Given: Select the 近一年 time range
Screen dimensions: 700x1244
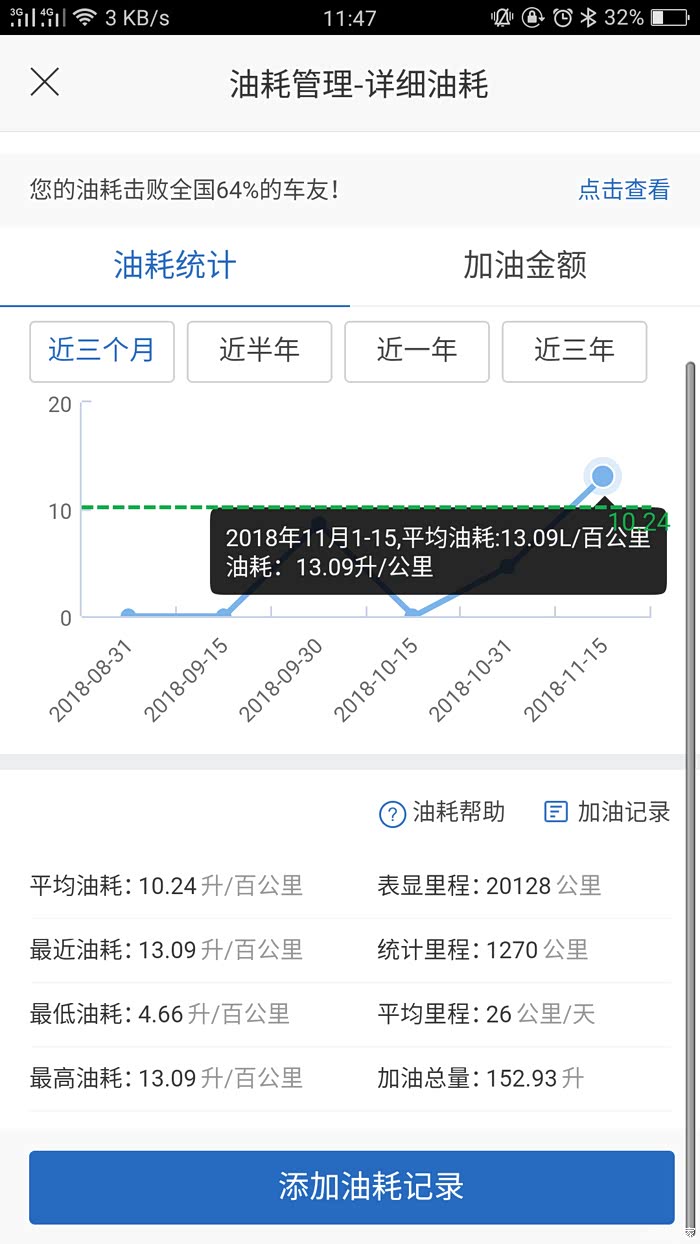Looking at the screenshot, I should coord(416,351).
